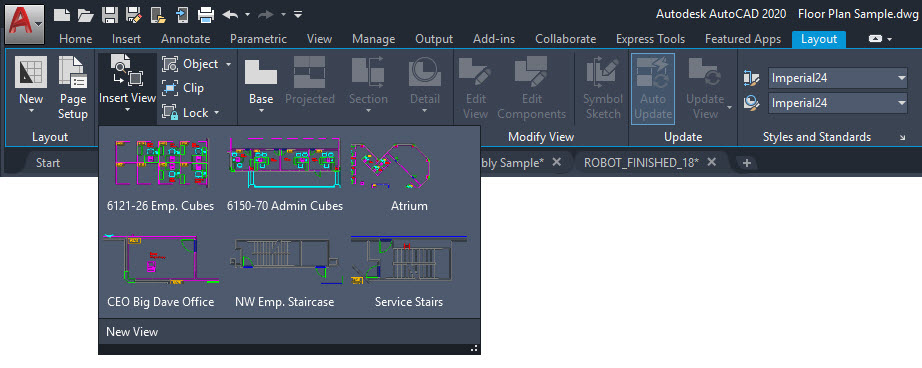Open Styles and Standards dialog launcher arrow
Viewport: 922px width, 368px height.
pyautogui.click(x=903, y=138)
